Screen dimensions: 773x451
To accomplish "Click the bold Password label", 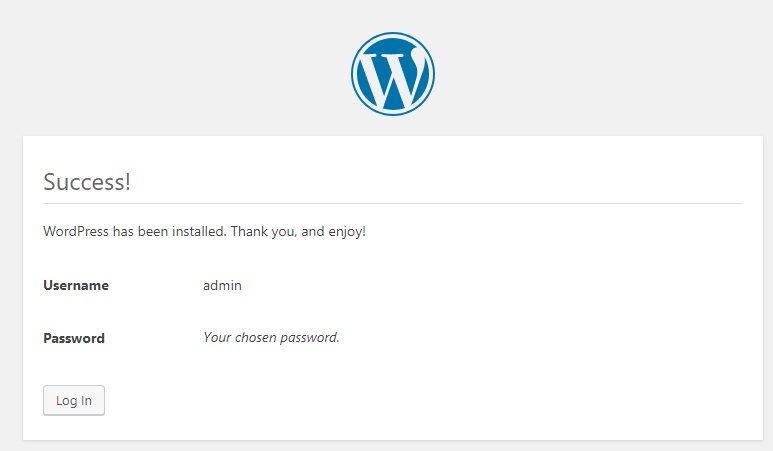I will pyautogui.click(x=74, y=338).
